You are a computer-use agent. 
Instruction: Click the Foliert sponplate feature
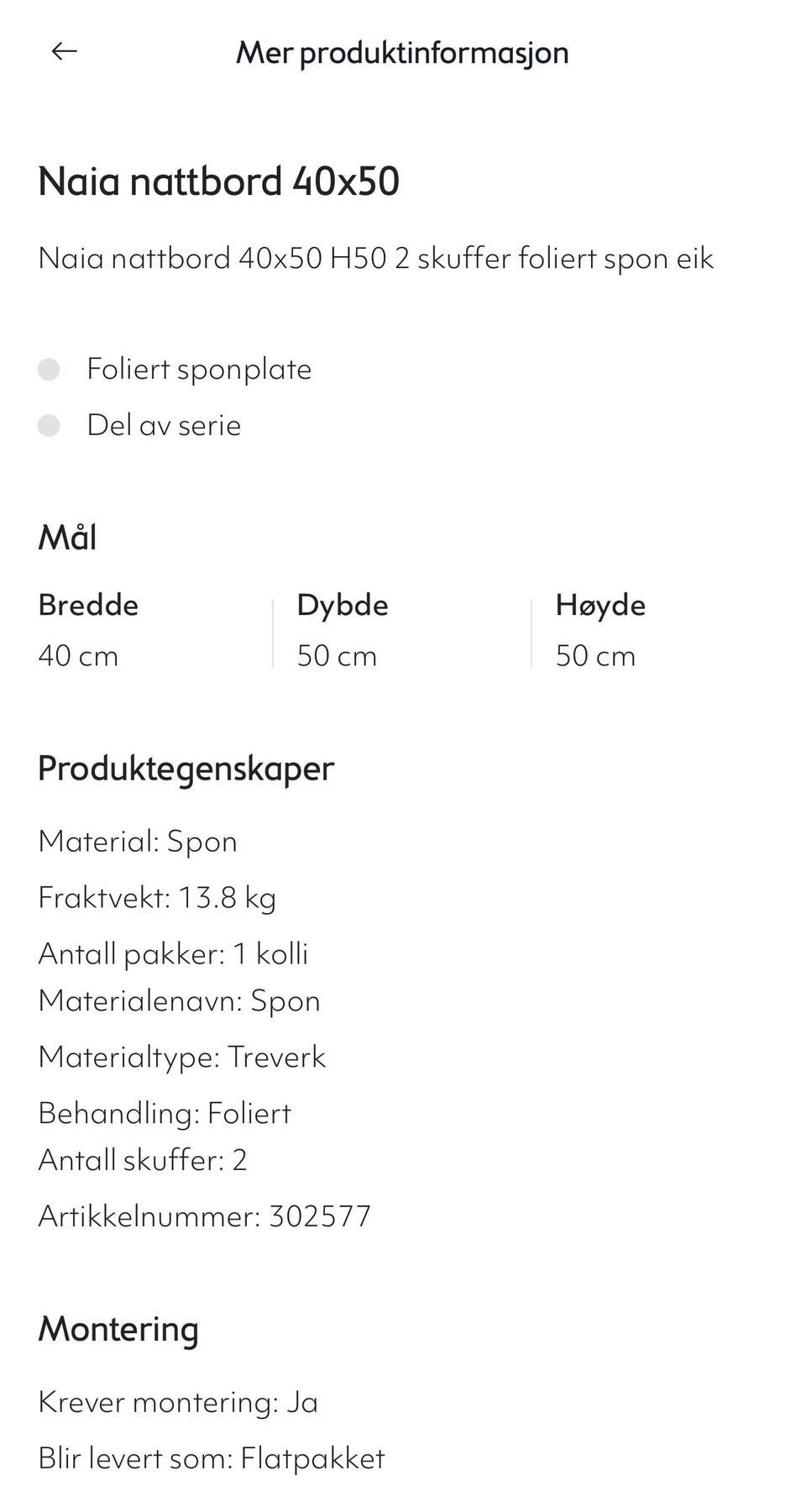tap(200, 367)
